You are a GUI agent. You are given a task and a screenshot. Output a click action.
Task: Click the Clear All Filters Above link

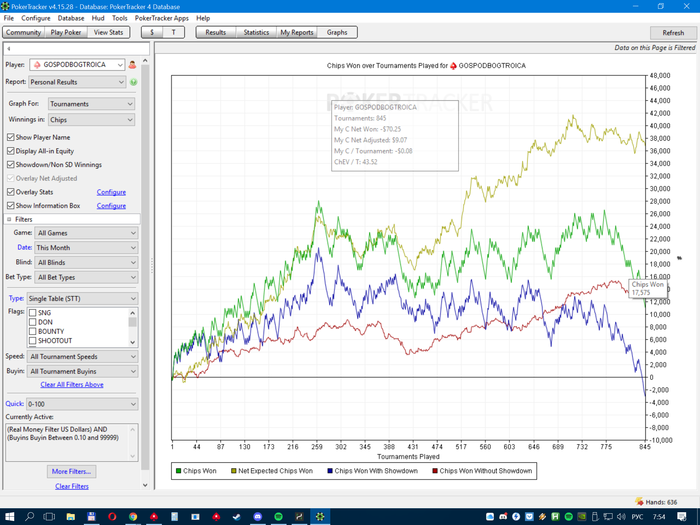(71, 385)
